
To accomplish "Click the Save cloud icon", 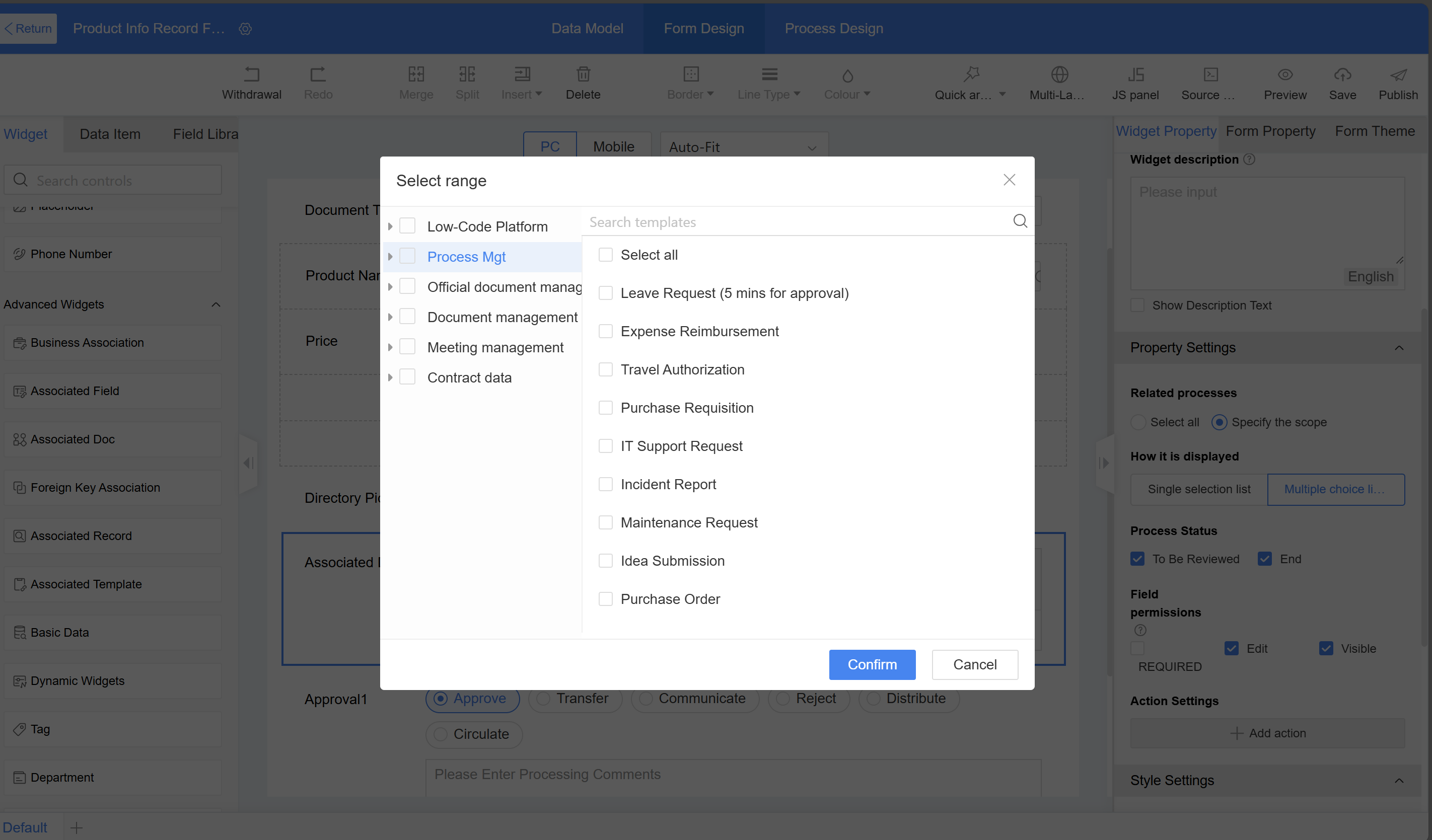I will point(1342,74).
